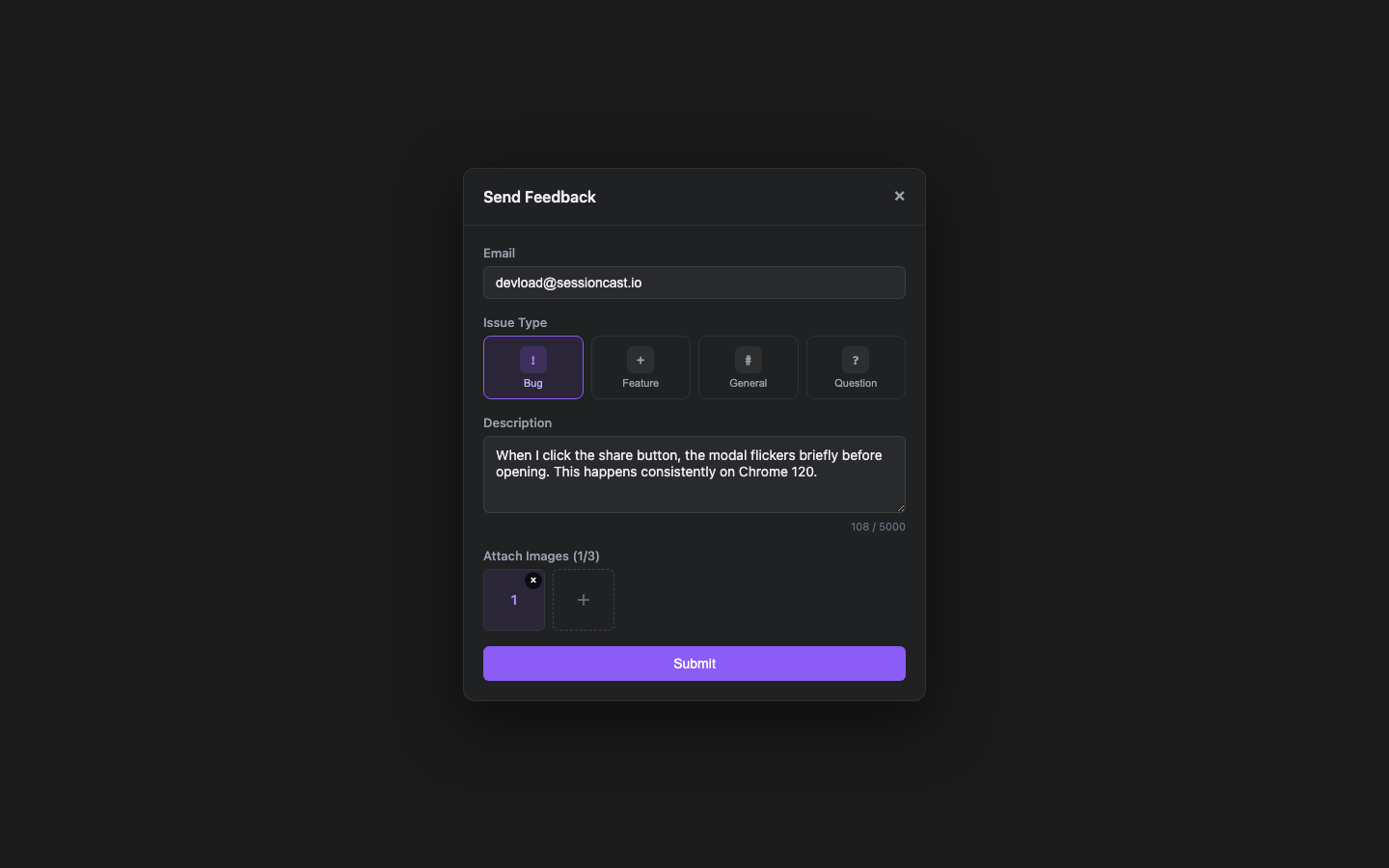
Task: Focus the Email input field
Action: pyautogui.click(x=694, y=283)
